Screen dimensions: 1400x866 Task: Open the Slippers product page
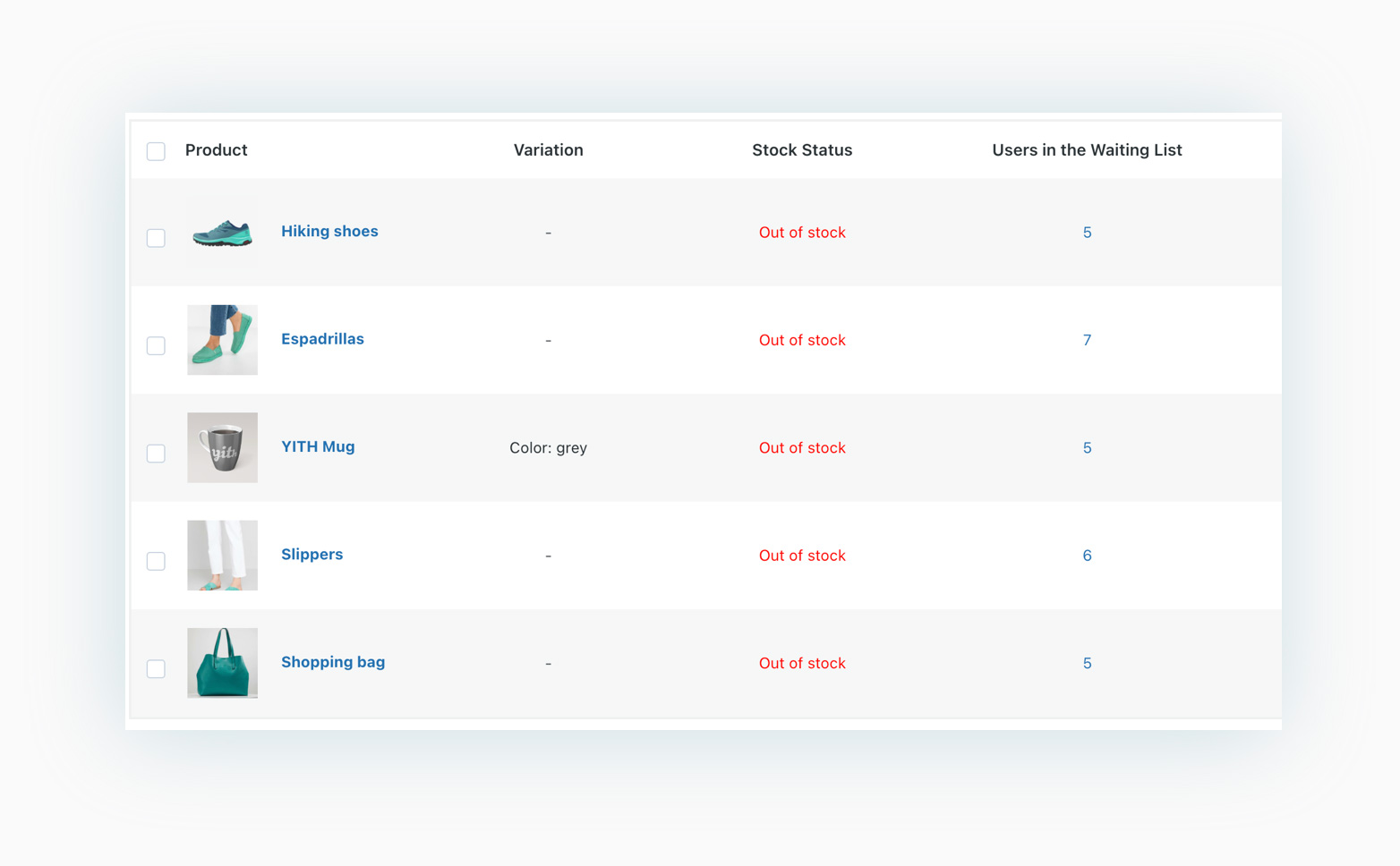point(312,555)
